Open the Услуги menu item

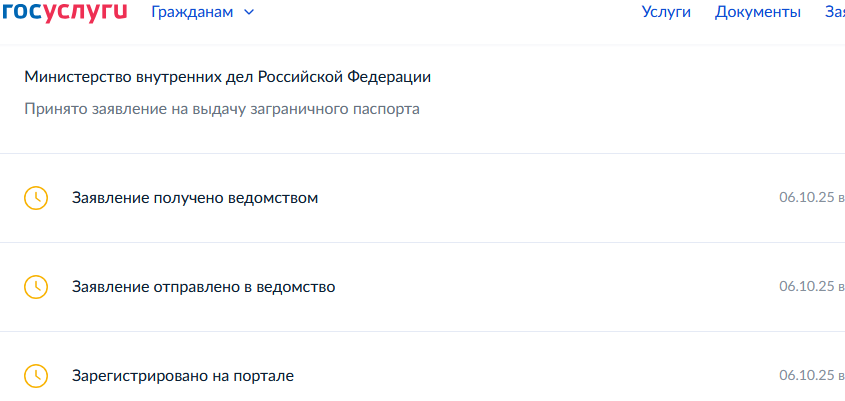(x=665, y=12)
